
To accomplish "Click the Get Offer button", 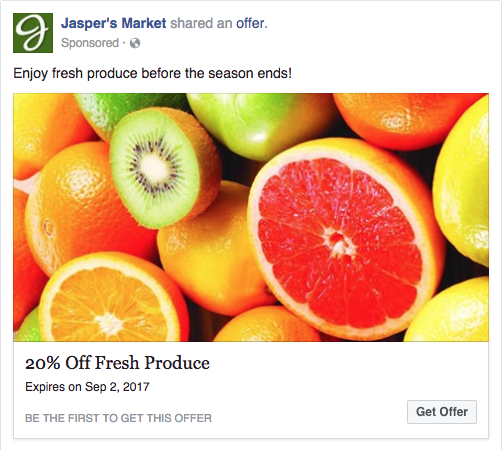I will [442, 412].
